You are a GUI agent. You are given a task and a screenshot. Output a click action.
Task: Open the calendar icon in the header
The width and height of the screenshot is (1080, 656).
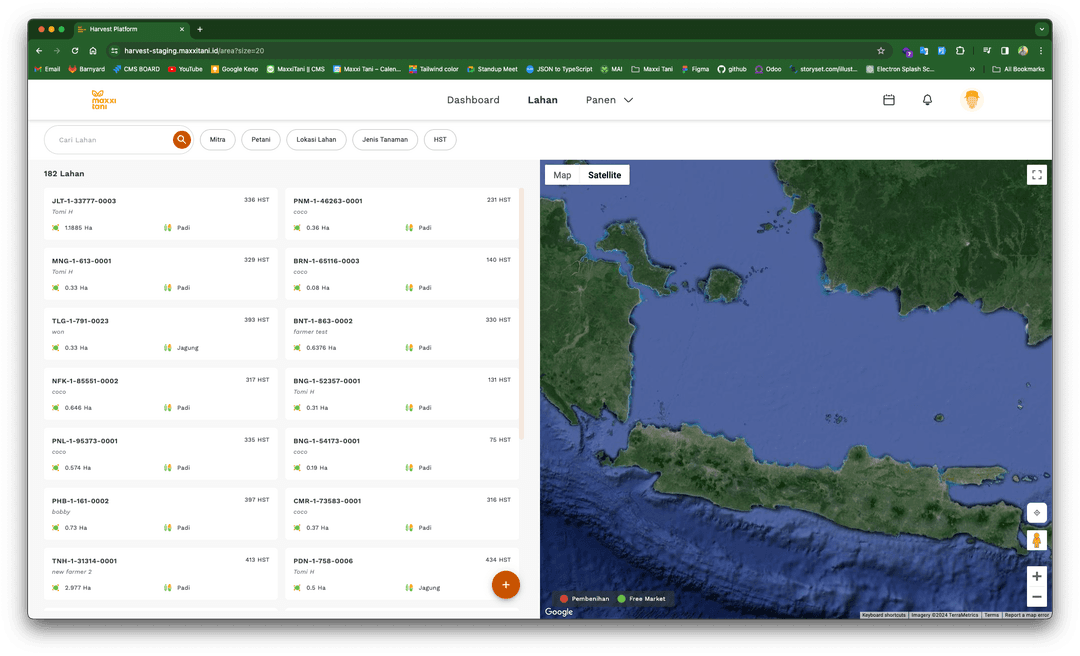888,100
